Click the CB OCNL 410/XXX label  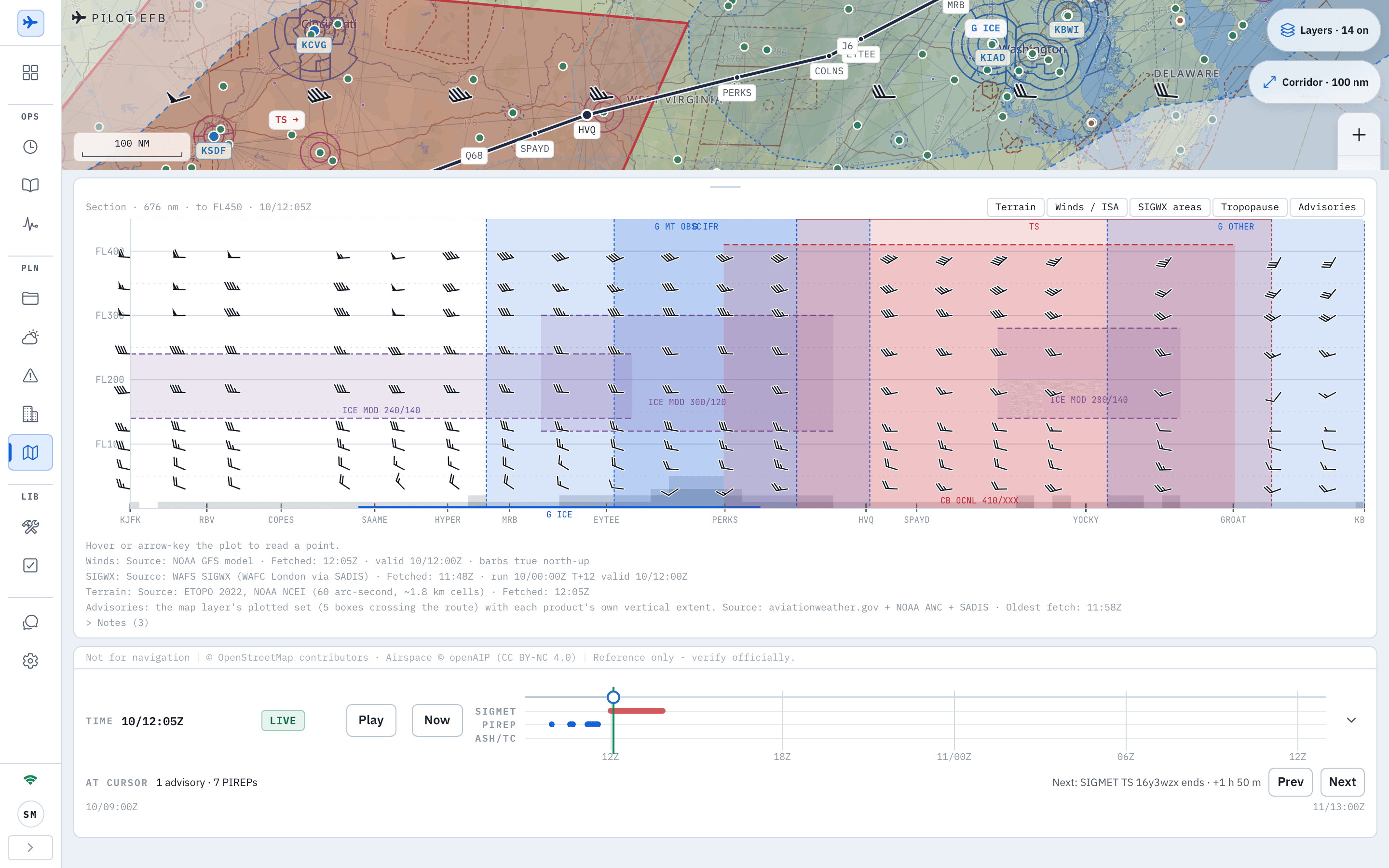pyautogui.click(x=979, y=501)
